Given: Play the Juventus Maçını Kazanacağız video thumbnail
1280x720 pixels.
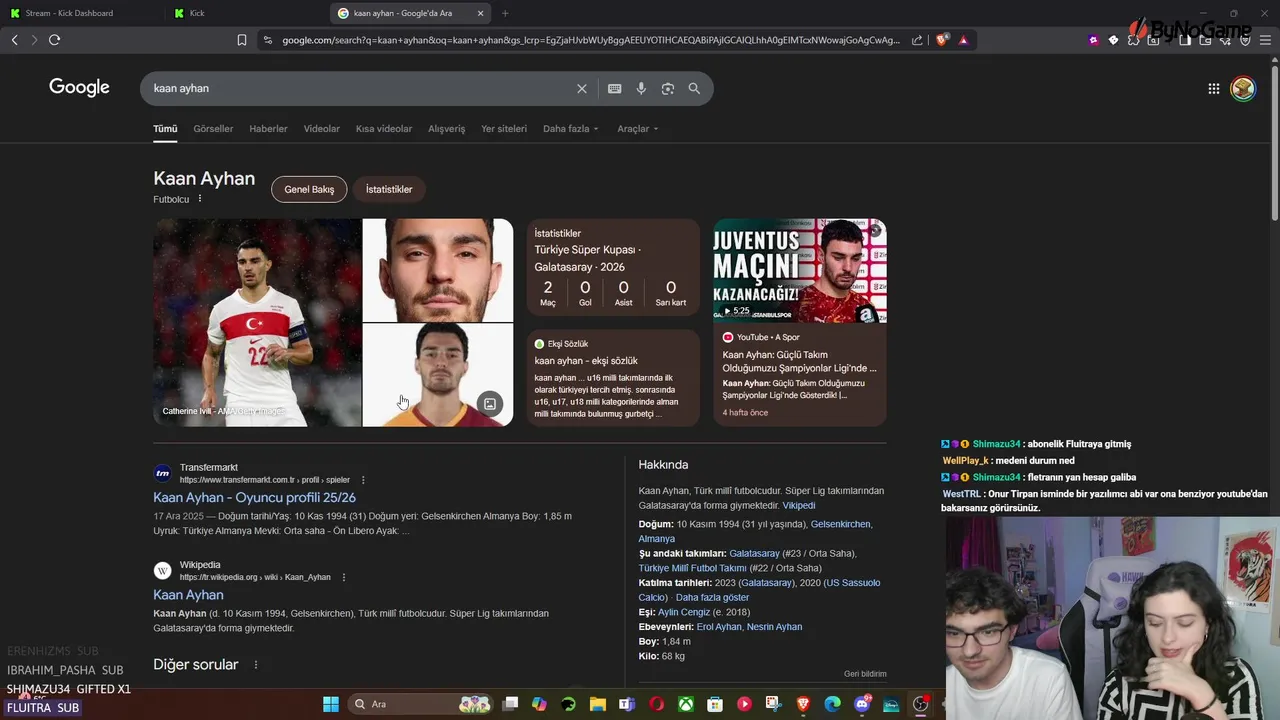Looking at the screenshot, I should pos(800,270).
